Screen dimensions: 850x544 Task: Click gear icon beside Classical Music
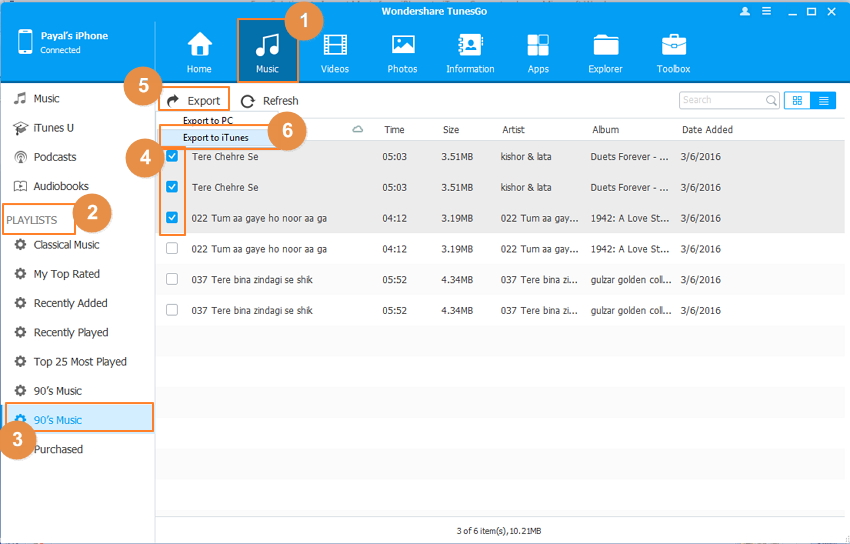(20, 244)
